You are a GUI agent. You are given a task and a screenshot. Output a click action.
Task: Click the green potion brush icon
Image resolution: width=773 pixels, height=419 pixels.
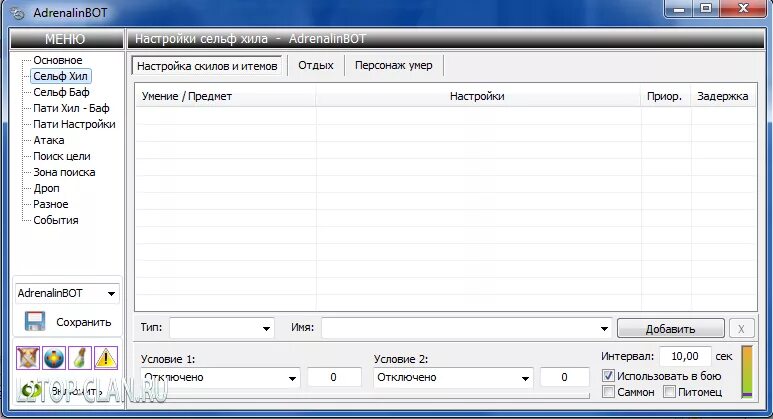click(x=80, y=358)
